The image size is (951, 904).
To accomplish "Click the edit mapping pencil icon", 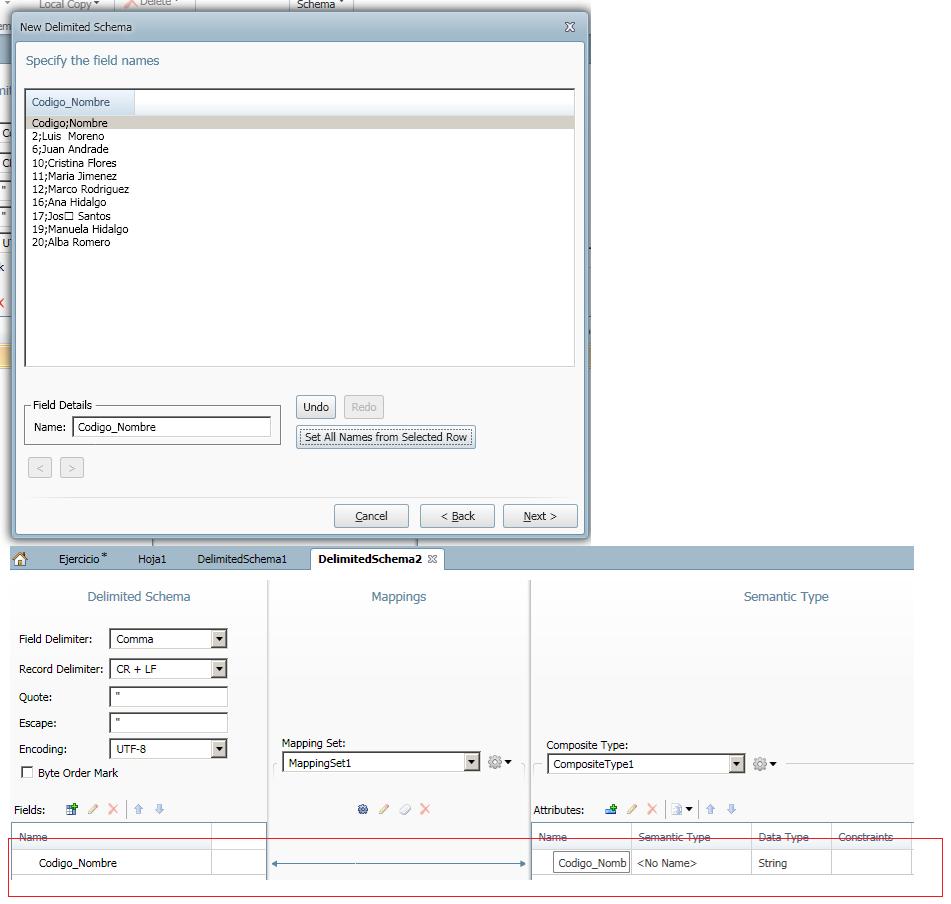I will (x=383, y=809).
